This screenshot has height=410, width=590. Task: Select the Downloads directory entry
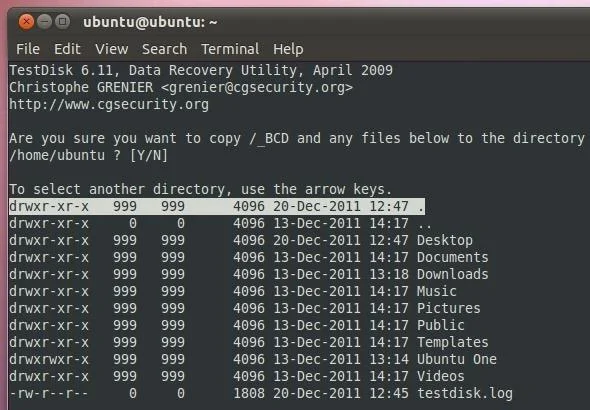tap(249, 274)
